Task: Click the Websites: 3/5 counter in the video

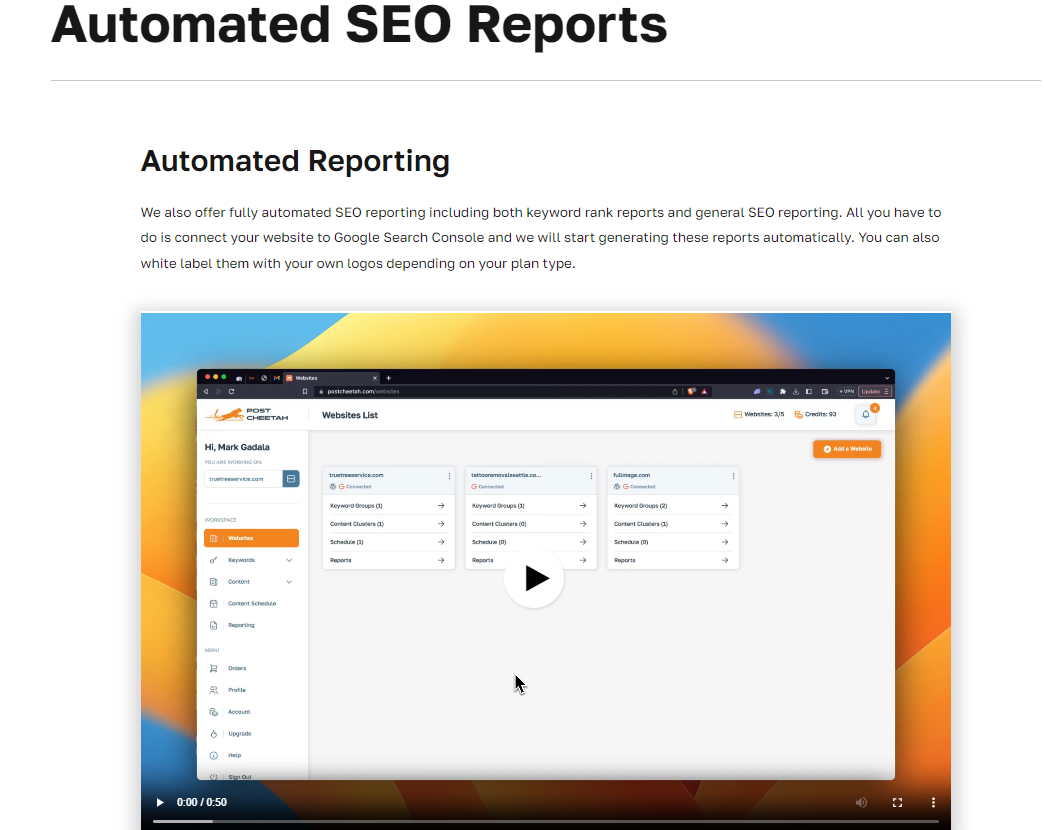Action: tap(759, 414)
